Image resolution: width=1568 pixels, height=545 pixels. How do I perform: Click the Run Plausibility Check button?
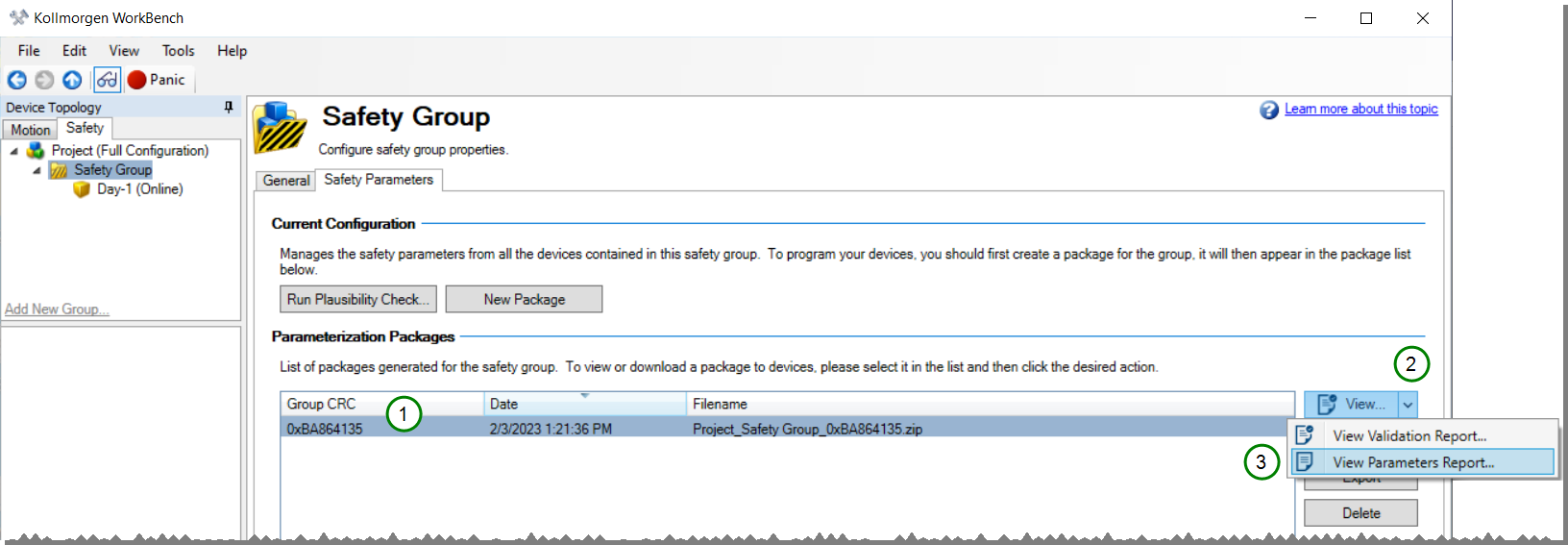pos(358,299)
